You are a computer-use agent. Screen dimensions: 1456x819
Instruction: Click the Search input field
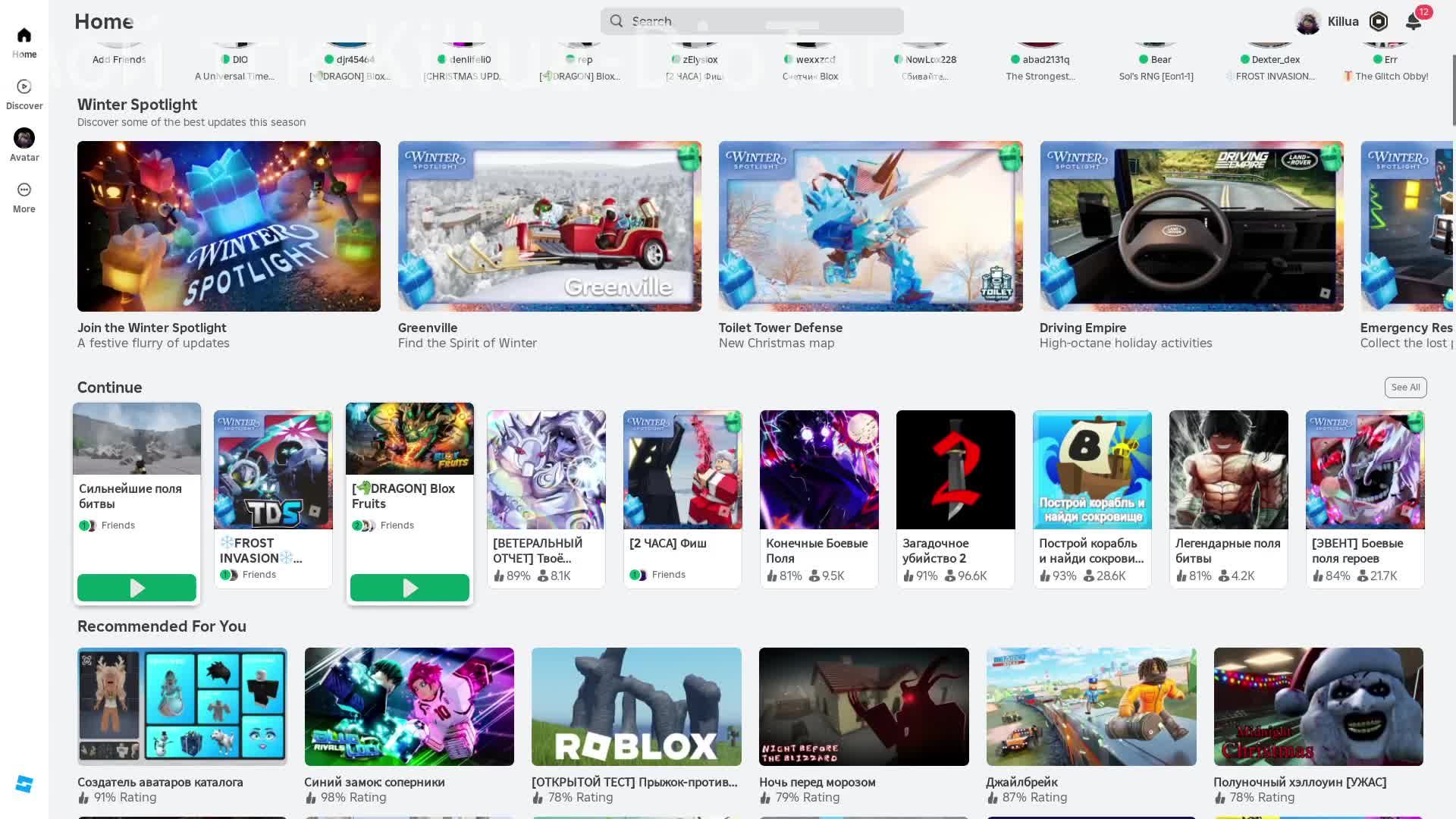pos(751,21)
